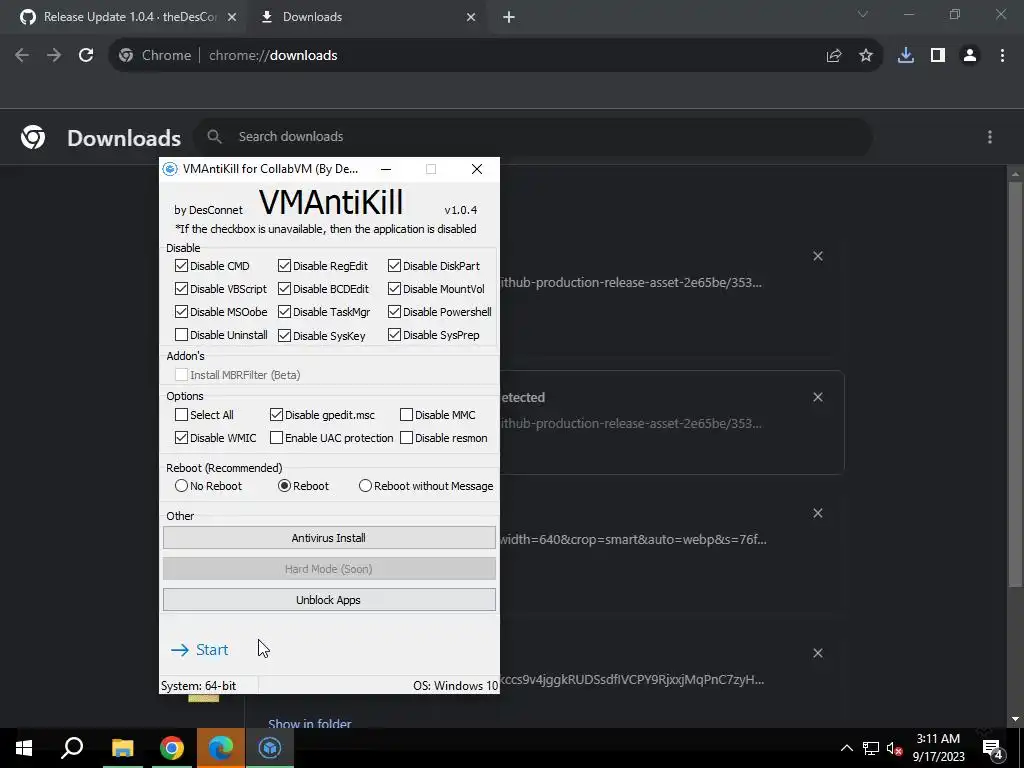Remove first download entry with X

[818, 256]
